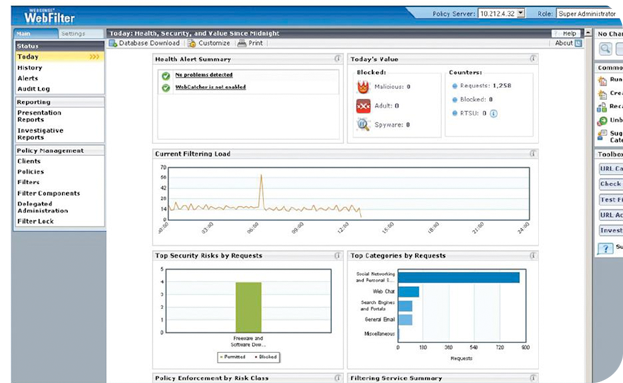The height and width of the screenshot is (383, 623).
Task: Click the scroll-up arrow of content pane
Action: (588, 32)
